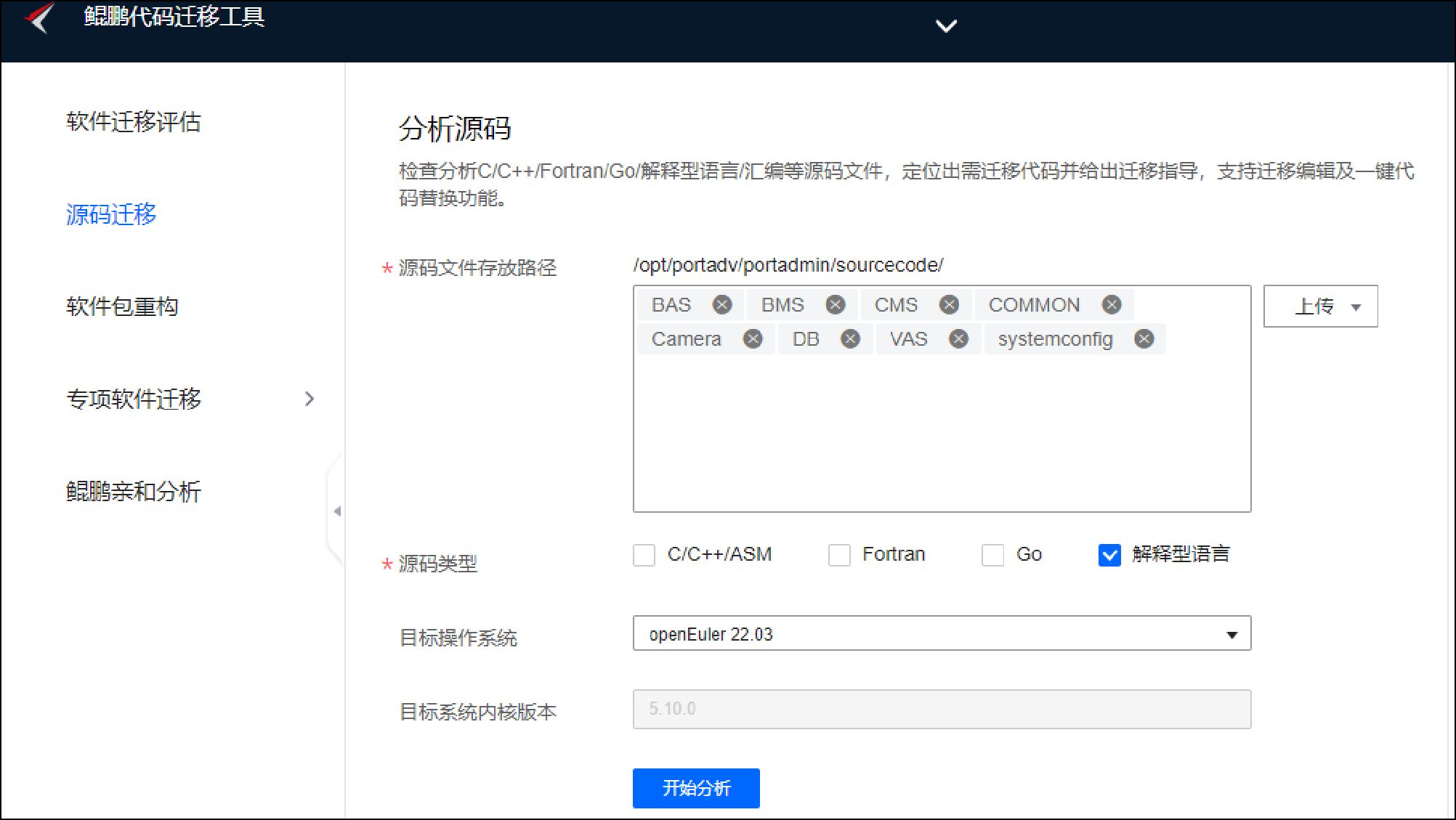
Task: Click the 开始分析 button
Action: coord(695,788)
